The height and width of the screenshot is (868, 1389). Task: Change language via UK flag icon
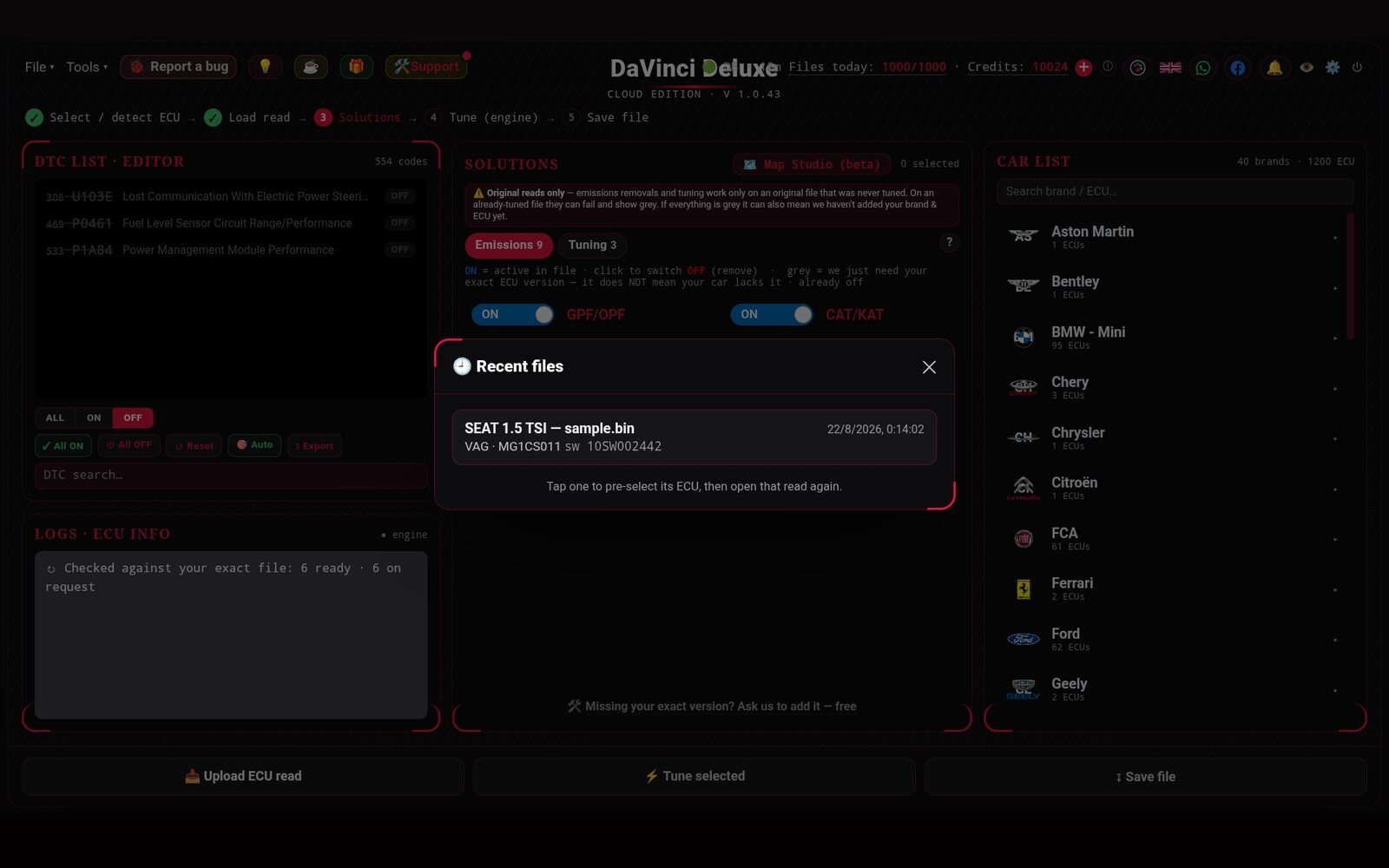click(1170, 67)
